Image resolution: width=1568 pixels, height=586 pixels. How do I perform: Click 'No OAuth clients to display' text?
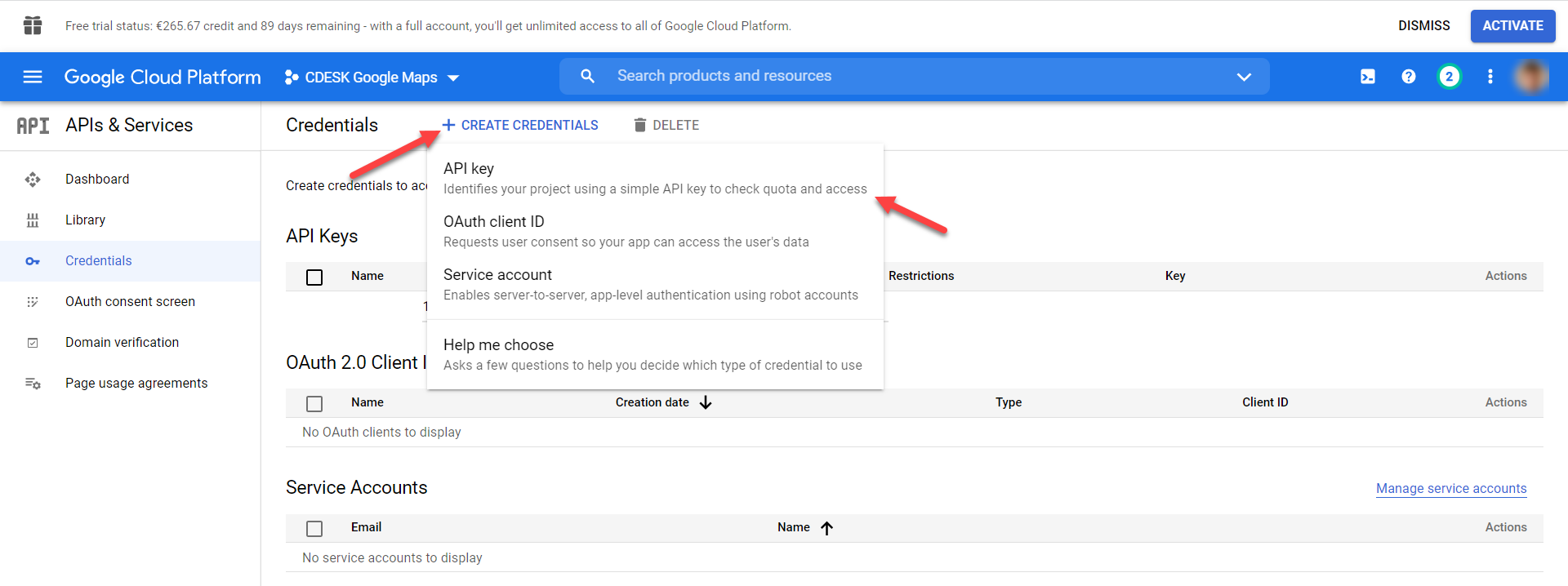tap(381, 432)
